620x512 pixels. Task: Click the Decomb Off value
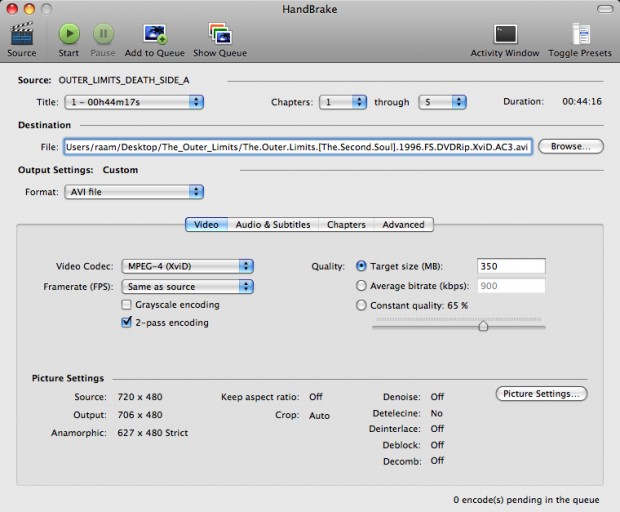tap(437, 461)
